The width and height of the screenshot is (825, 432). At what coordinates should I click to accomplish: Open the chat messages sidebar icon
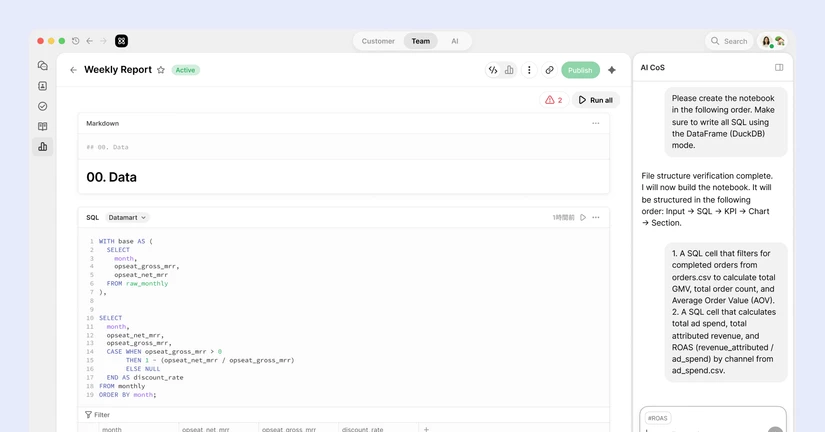click(x=43, y=66)
